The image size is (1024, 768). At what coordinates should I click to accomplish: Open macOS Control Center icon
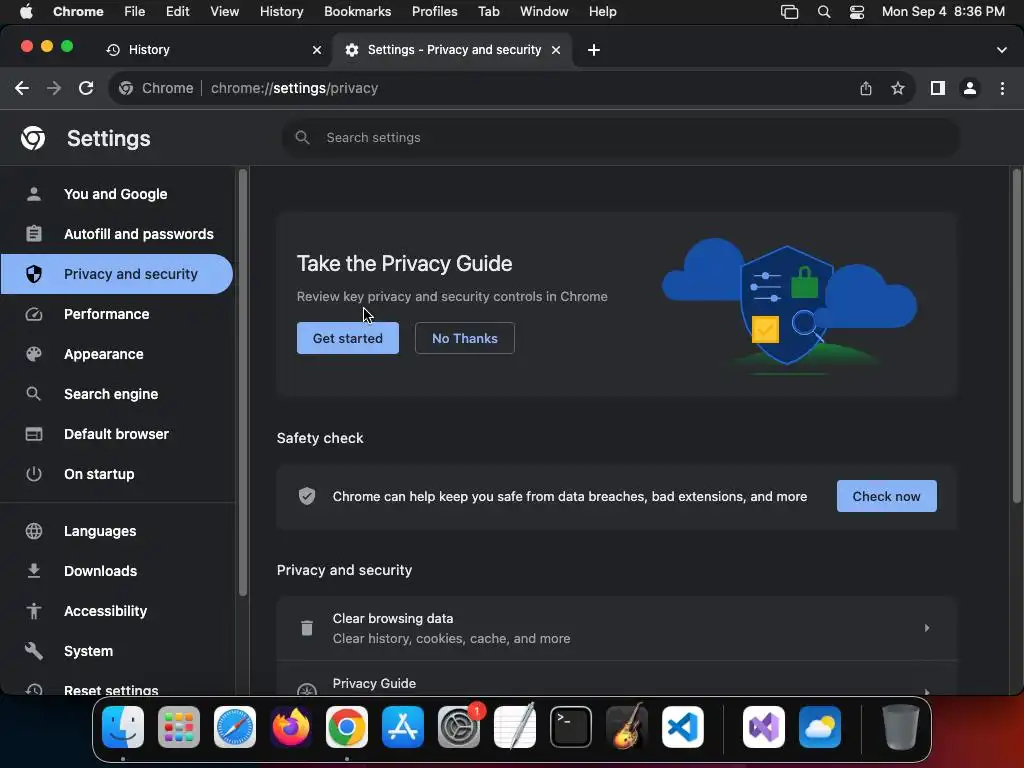click(857, 12)
